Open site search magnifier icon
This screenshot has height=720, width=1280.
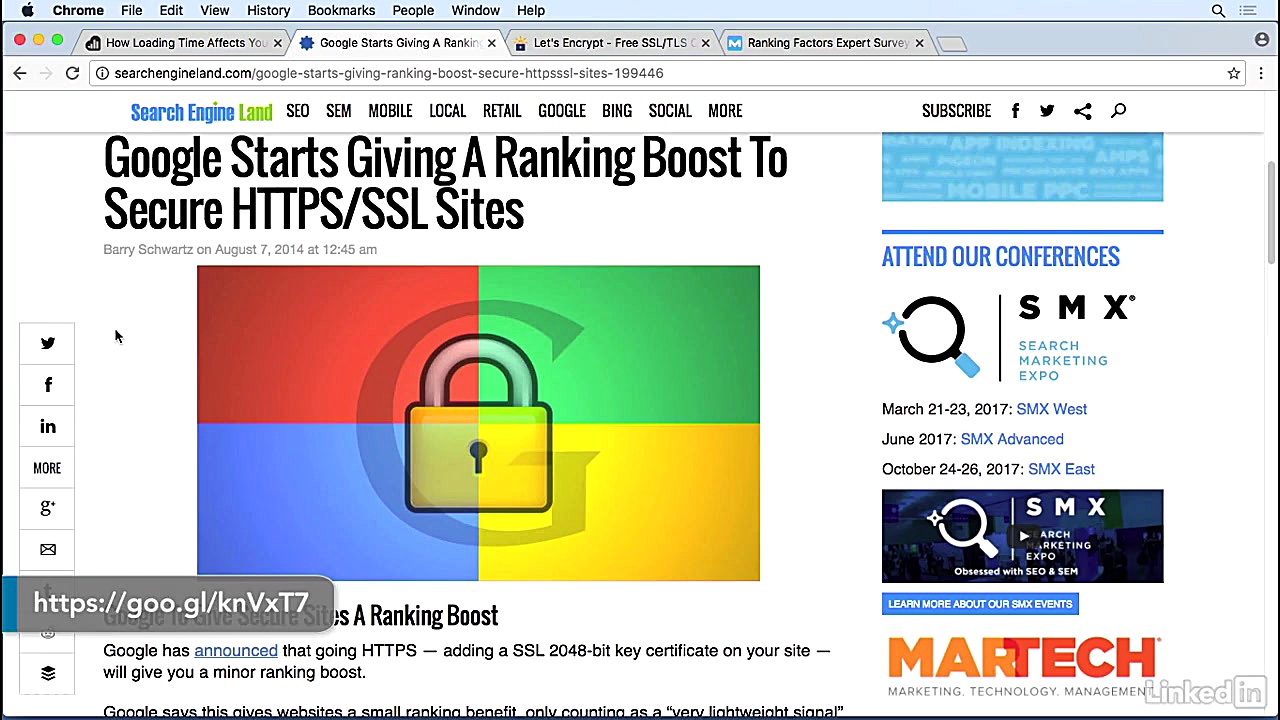[x=1118, y=111]
